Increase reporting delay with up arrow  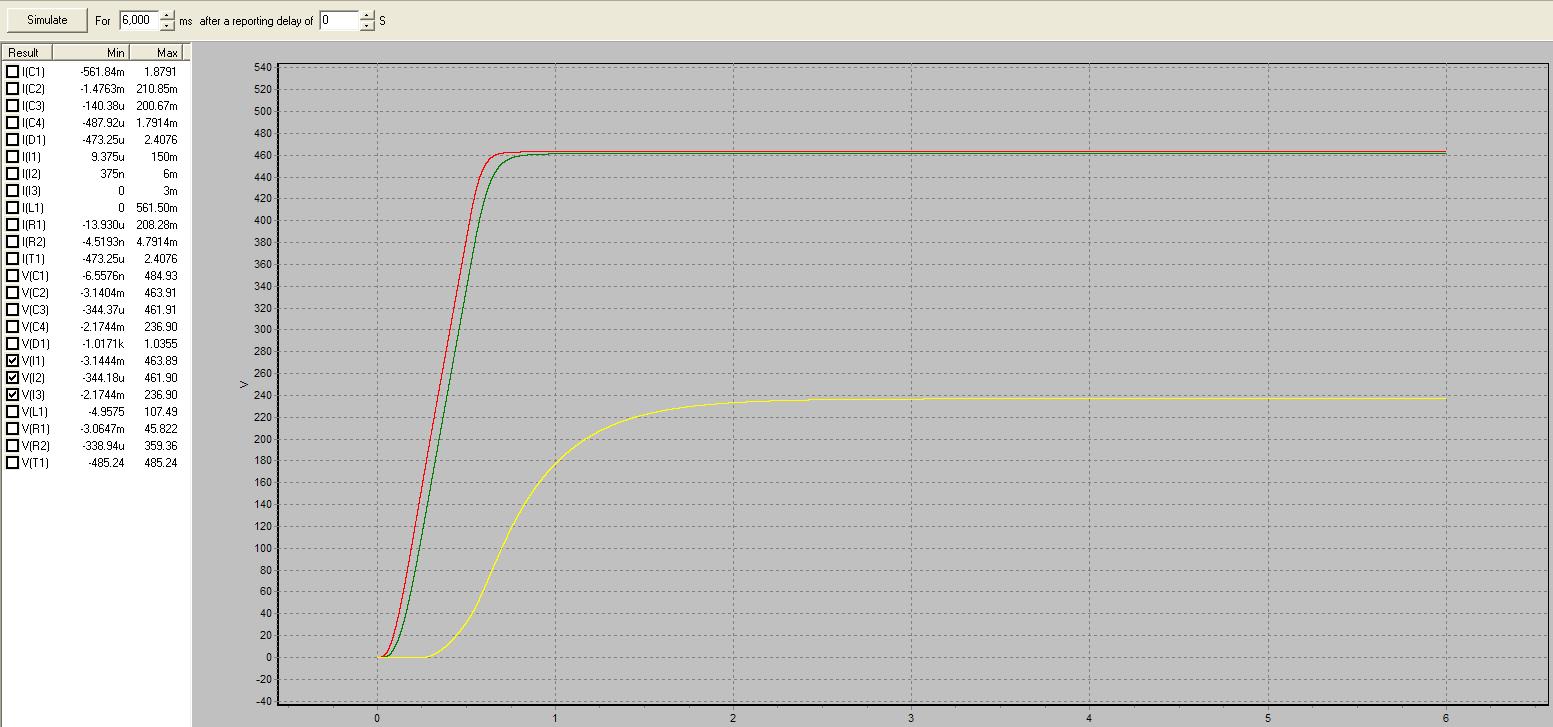tap(367, 15)
